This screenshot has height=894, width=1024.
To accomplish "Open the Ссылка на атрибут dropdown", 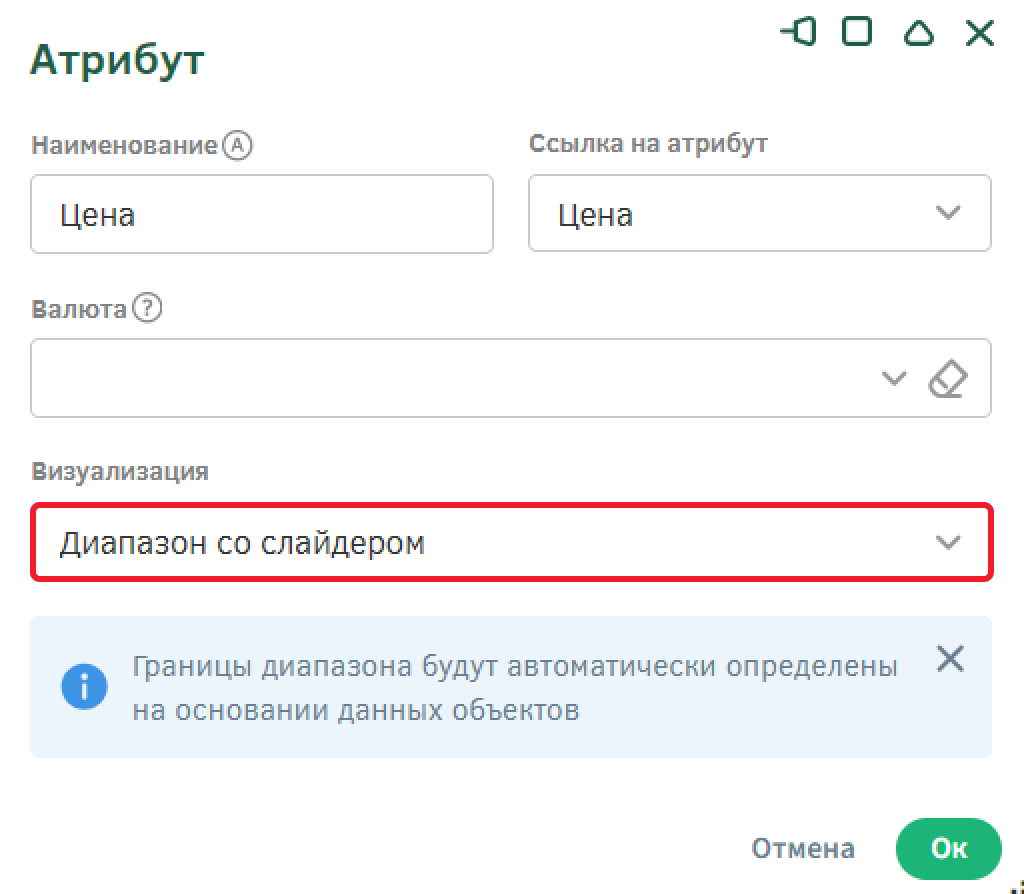I will pos(946,213).
